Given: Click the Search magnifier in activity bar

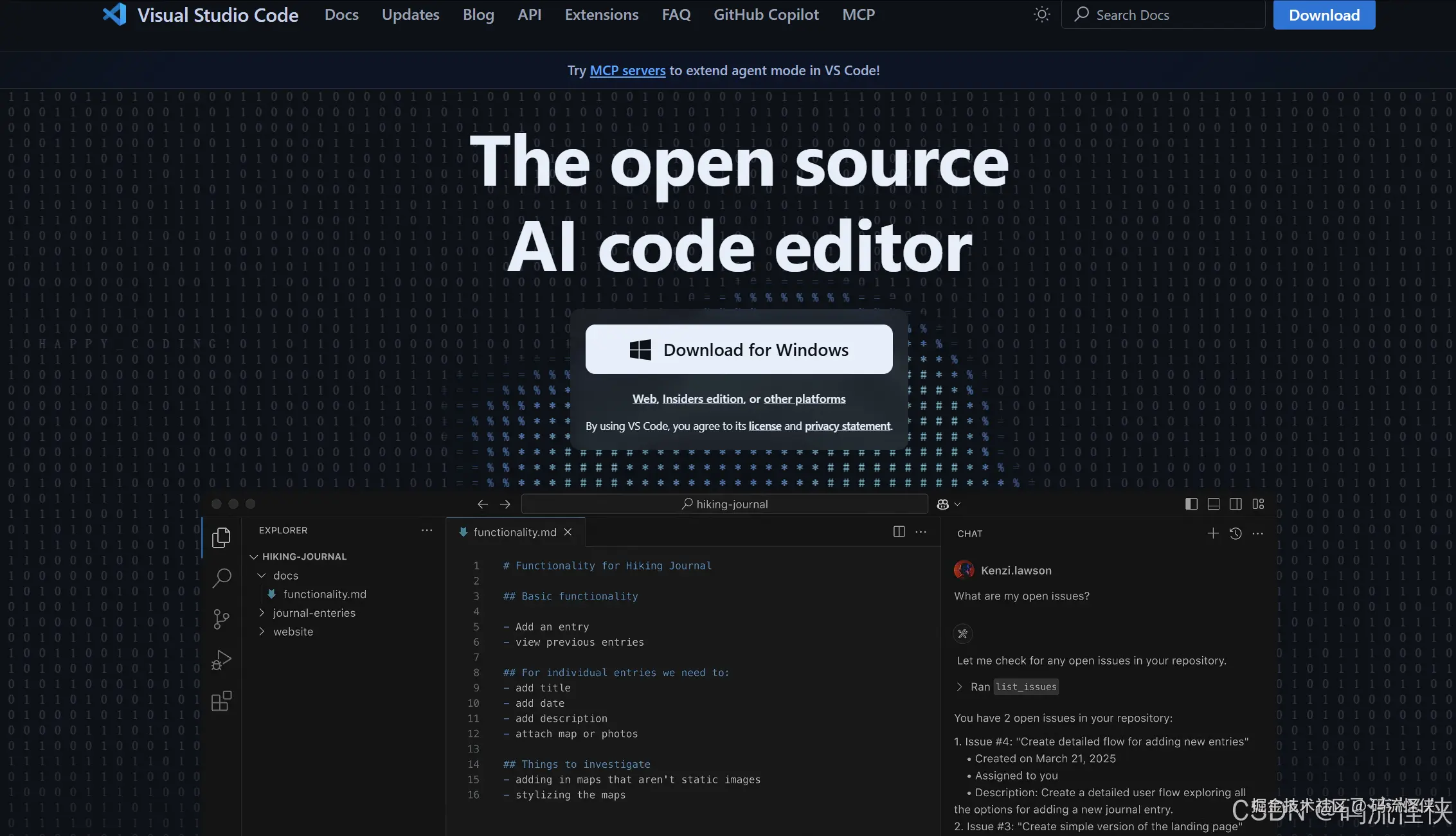Looking at the screenshot, I should [x=221, y=578].
